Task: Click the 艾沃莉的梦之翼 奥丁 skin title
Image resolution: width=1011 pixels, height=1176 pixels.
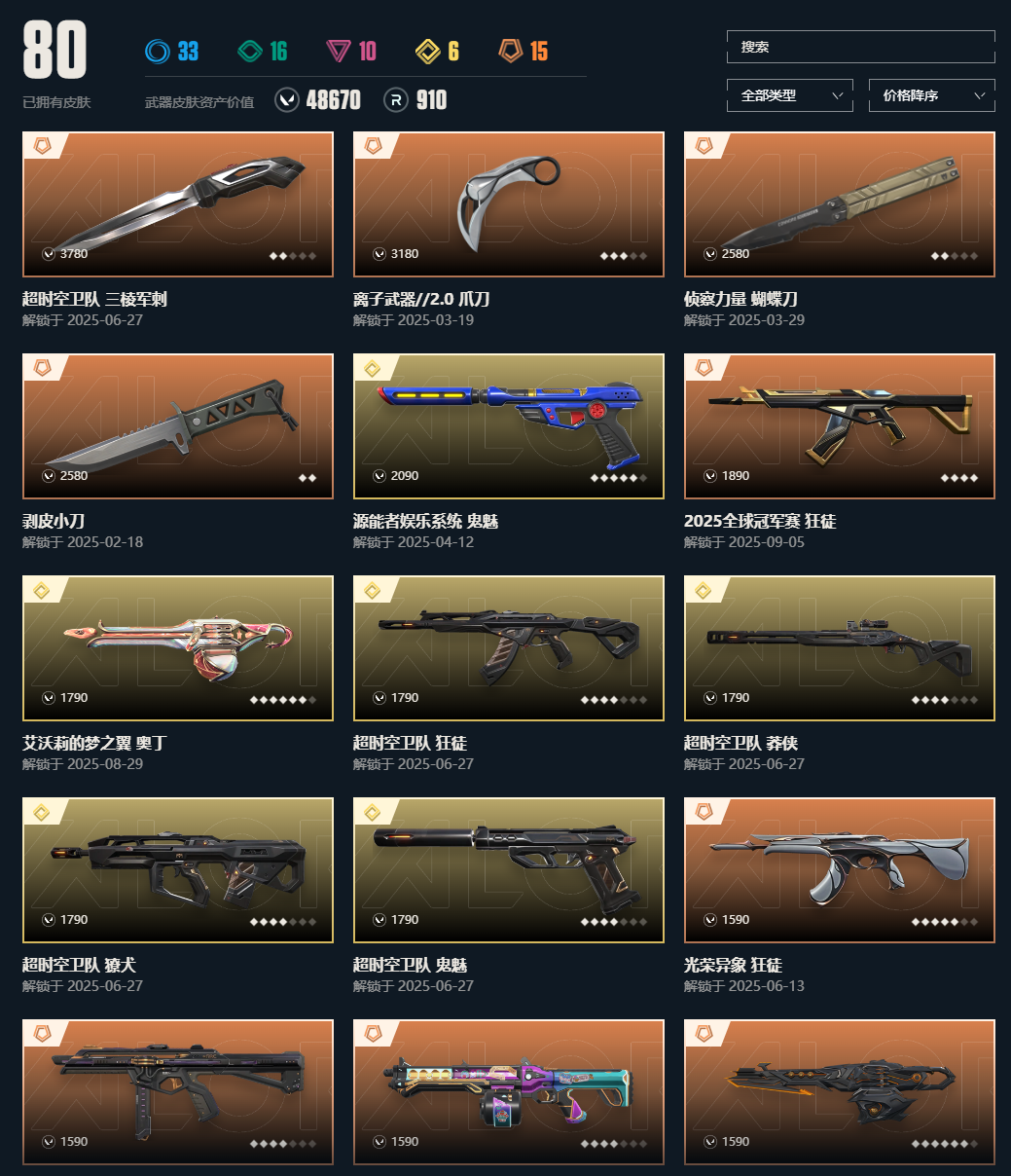Action: pyautogui.click(x=94, y=743)
